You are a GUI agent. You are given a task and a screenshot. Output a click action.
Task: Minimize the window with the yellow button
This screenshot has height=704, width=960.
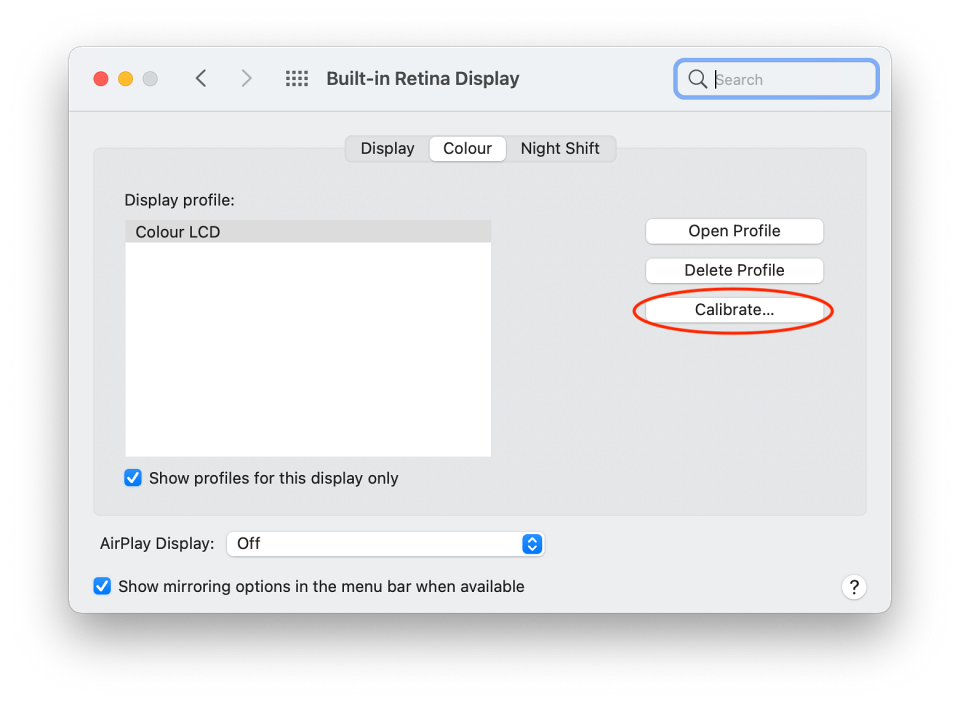click(x=126, y=78)
